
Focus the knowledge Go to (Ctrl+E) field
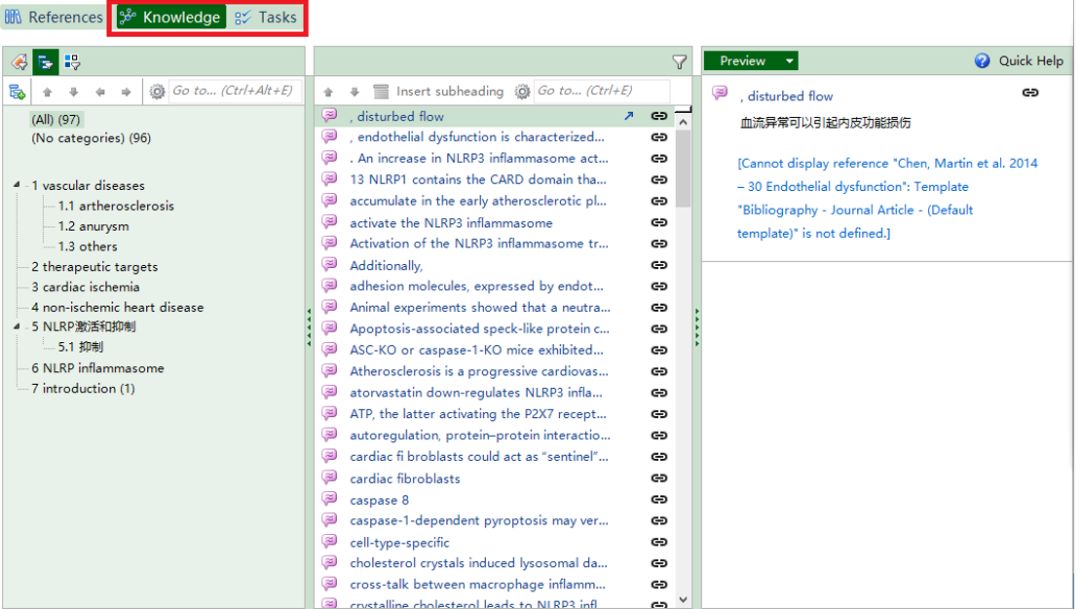tap(601, 91)
